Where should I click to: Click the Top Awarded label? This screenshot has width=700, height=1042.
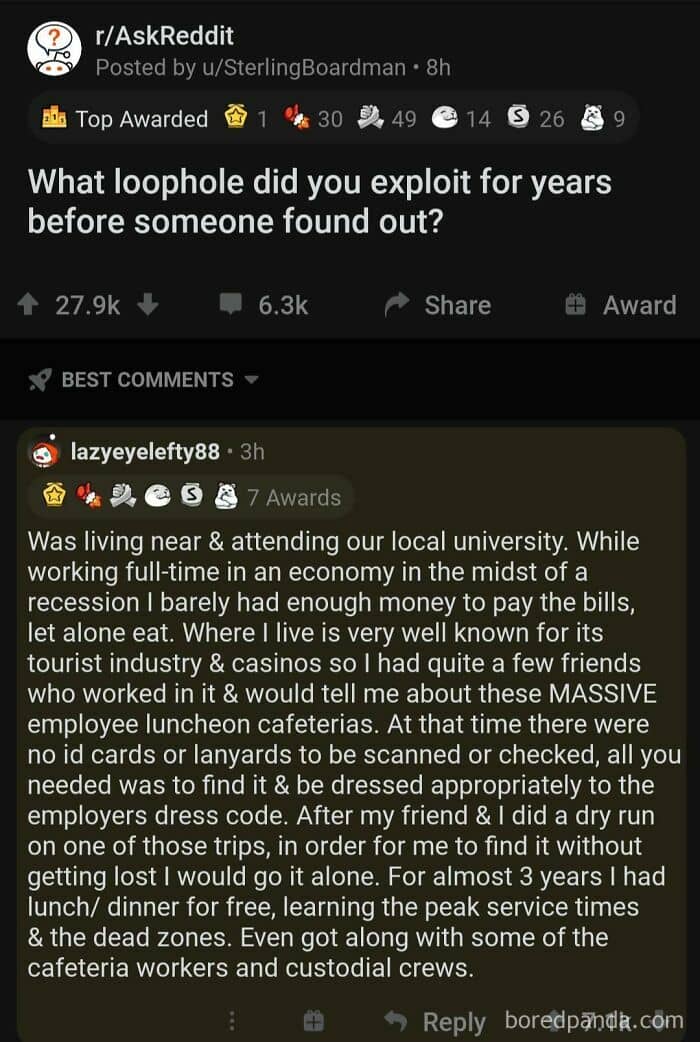141,119
